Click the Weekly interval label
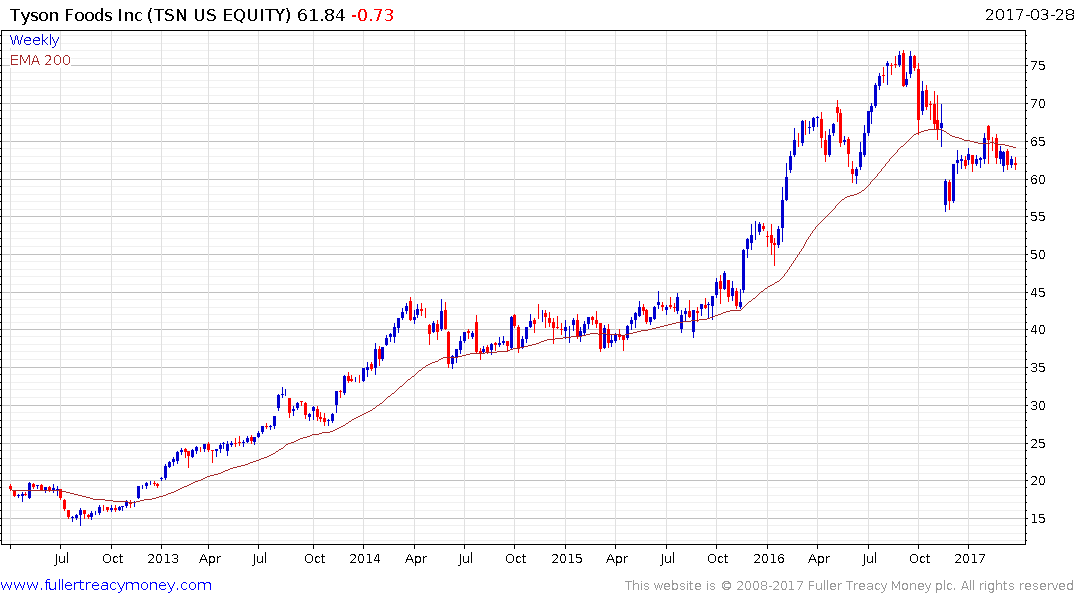This screenshot has height=600, width=1075. click(34, 40)
